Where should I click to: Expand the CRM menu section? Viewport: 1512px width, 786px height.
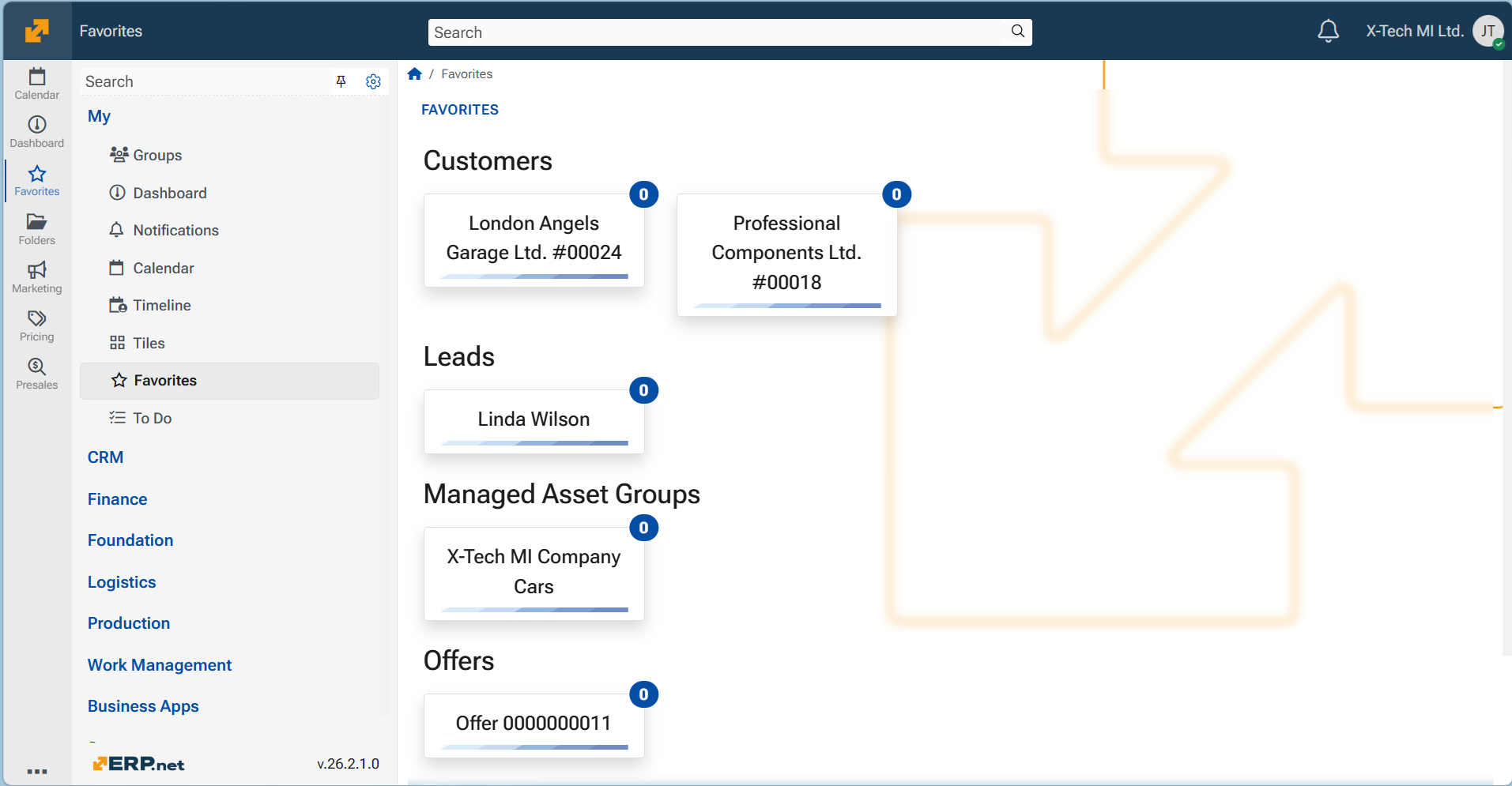[x=105, y=457]
